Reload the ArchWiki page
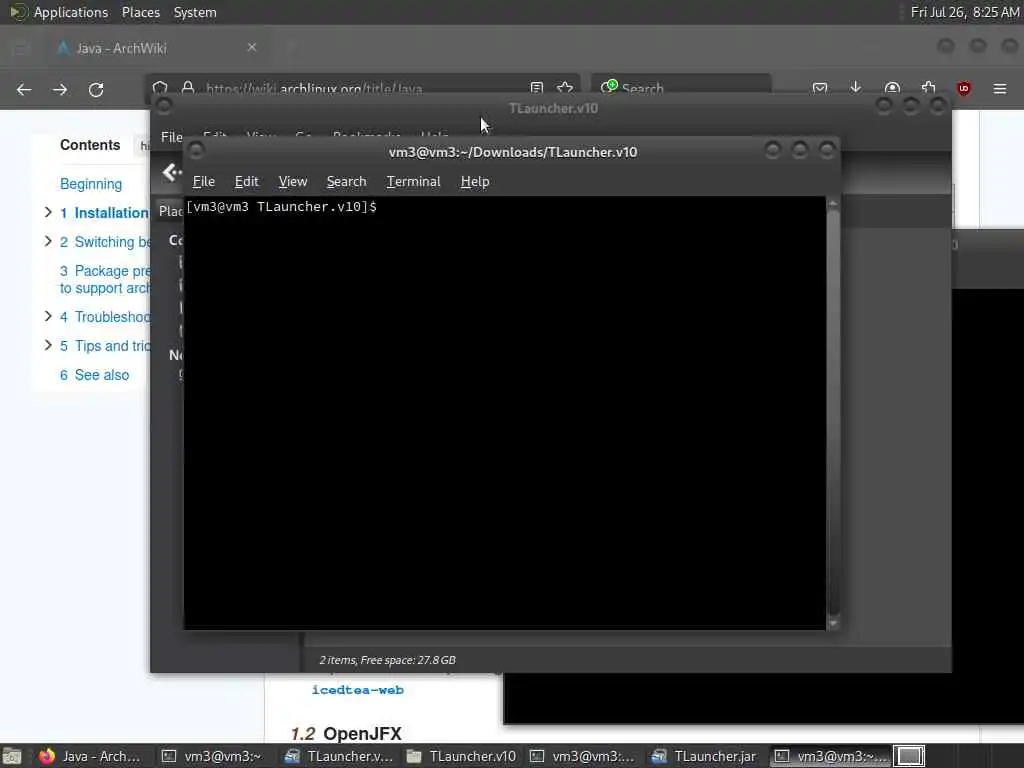Screen dimensions: 1024x768 coord(96,89)
